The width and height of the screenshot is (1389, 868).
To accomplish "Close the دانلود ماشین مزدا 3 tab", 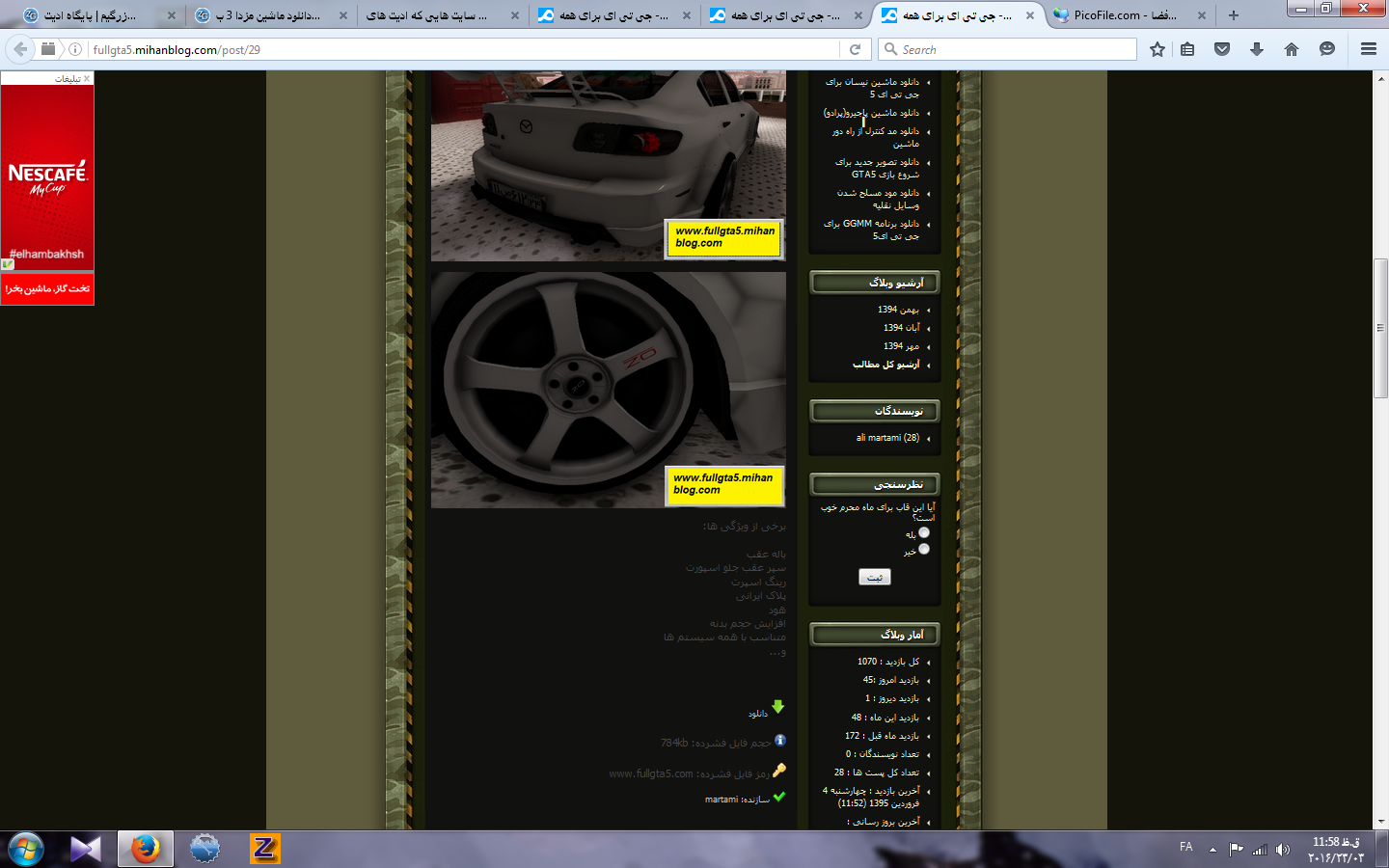I will (x=343, y=15).
